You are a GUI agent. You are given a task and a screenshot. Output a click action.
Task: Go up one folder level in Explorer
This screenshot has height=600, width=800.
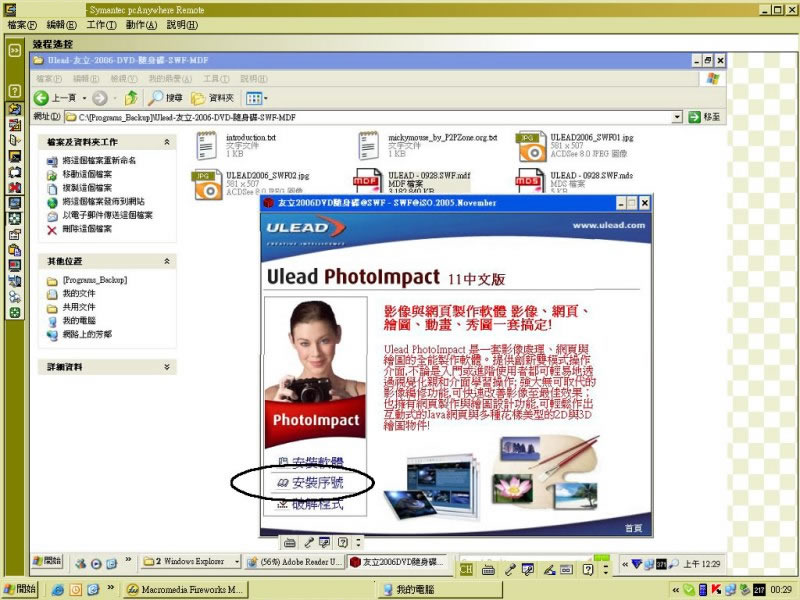click(x=131, y=97)
